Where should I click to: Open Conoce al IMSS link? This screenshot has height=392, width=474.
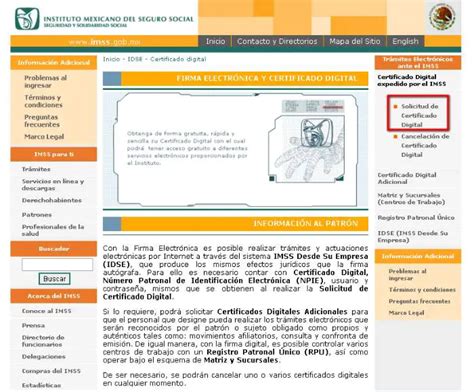click(46, 311)
